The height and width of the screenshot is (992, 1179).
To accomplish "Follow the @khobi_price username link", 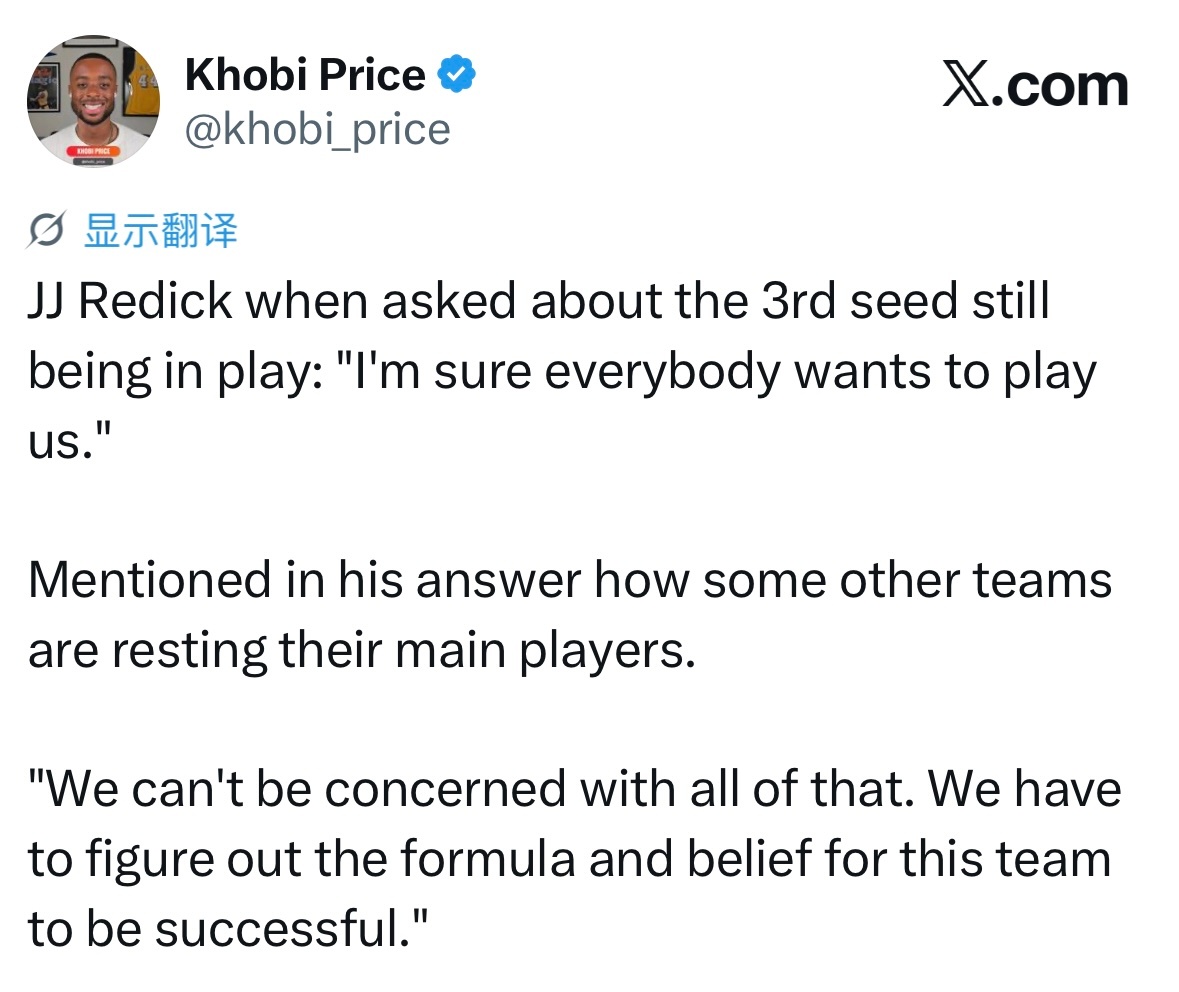I will pos(317,129).
